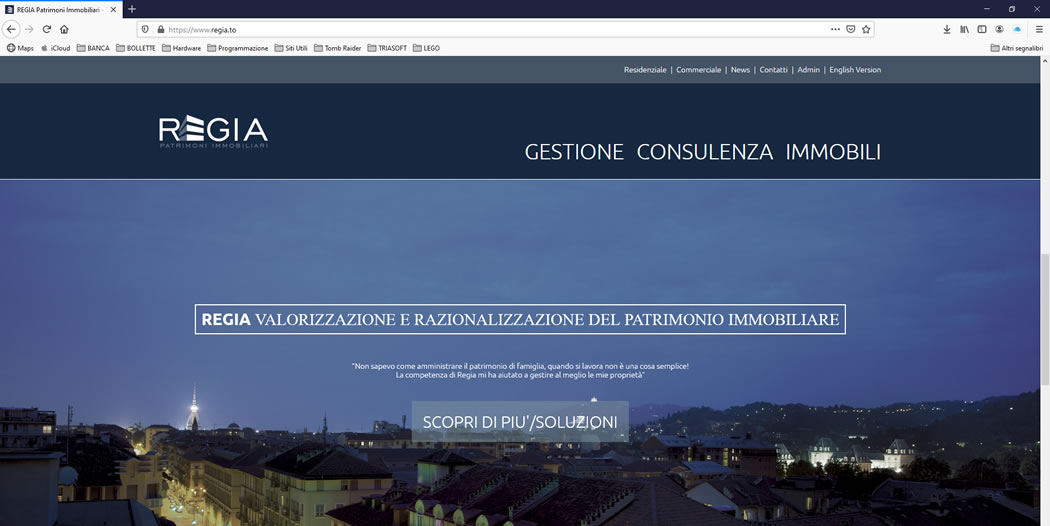The height and width of the screenshot is (526, 1050).
Task: Open the Firefox hamburger menu
Action: coord(1039,29)
